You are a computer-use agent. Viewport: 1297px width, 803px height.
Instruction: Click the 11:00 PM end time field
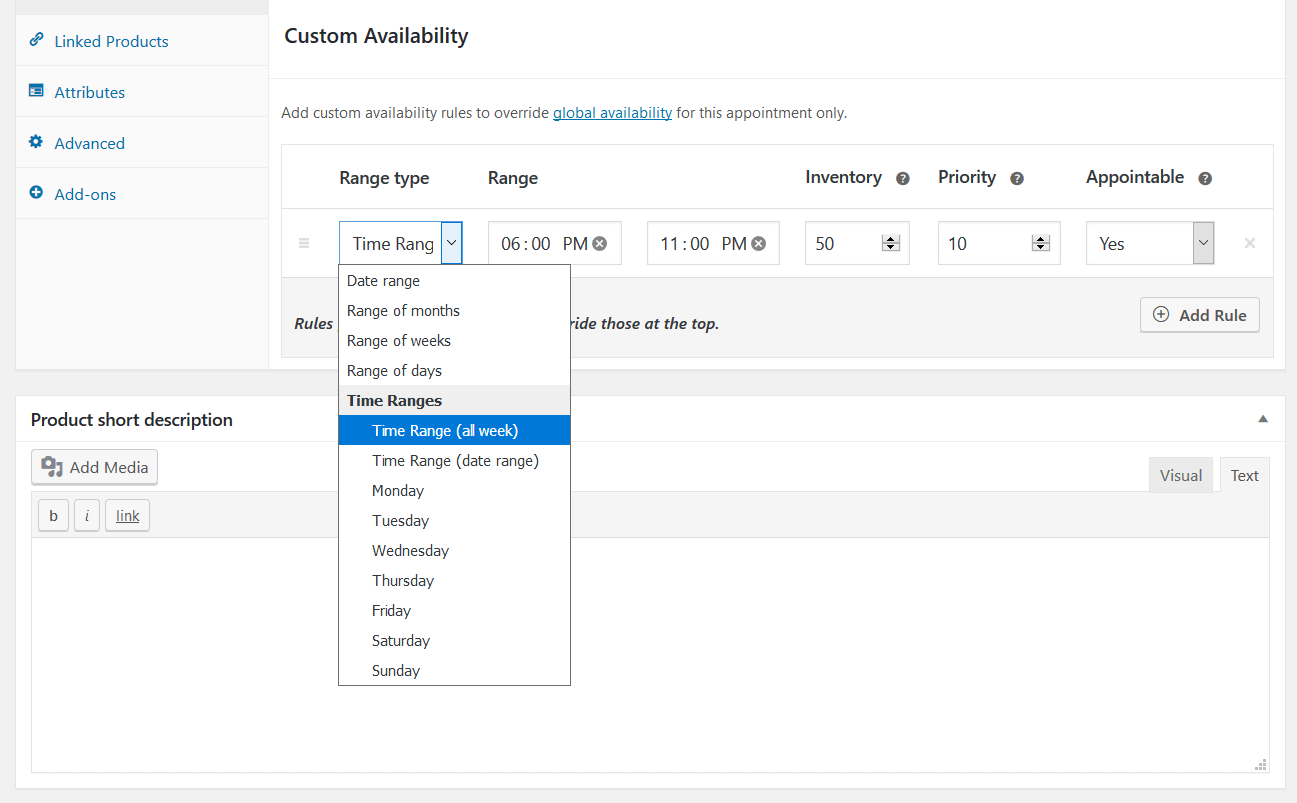click(713, 243)
